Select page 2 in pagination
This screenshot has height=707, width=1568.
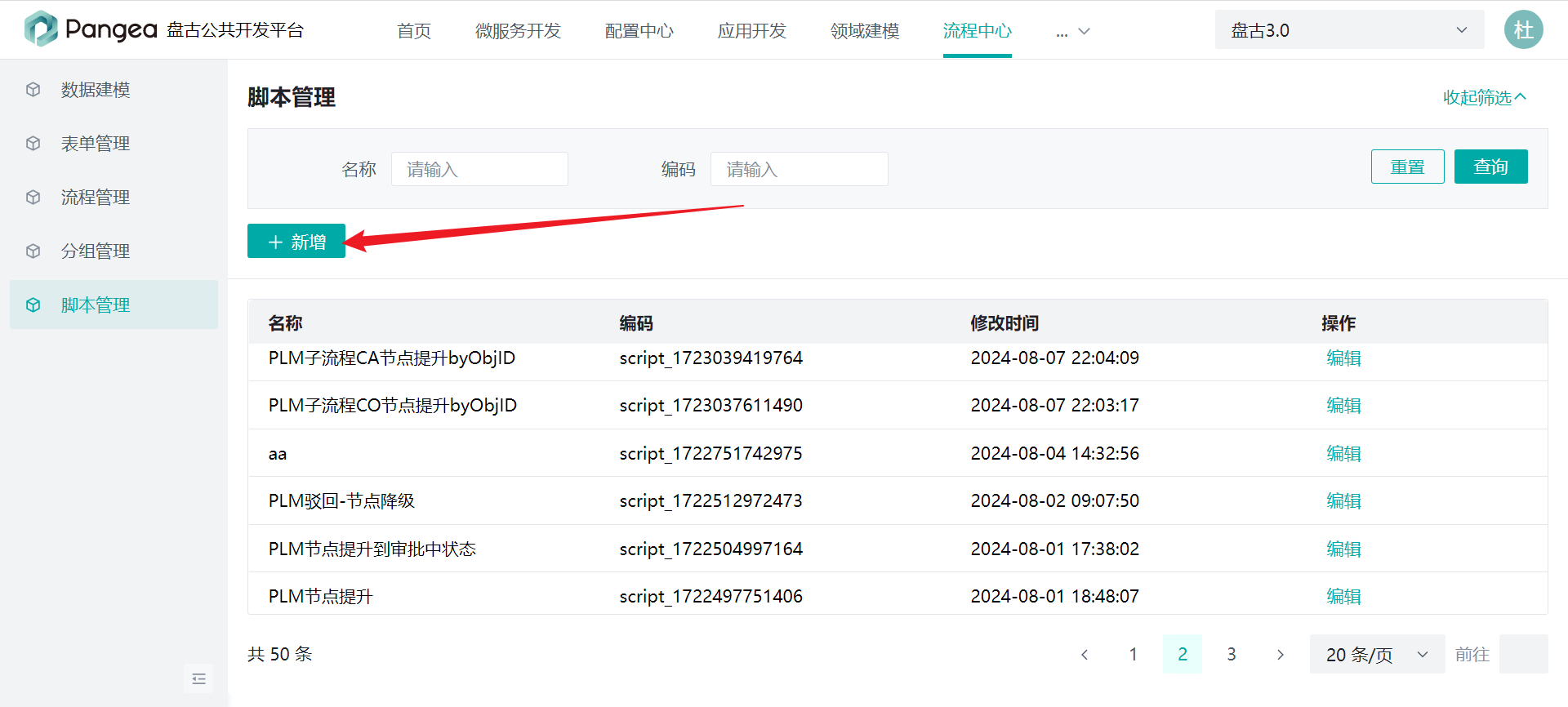tap(1183, 655)
